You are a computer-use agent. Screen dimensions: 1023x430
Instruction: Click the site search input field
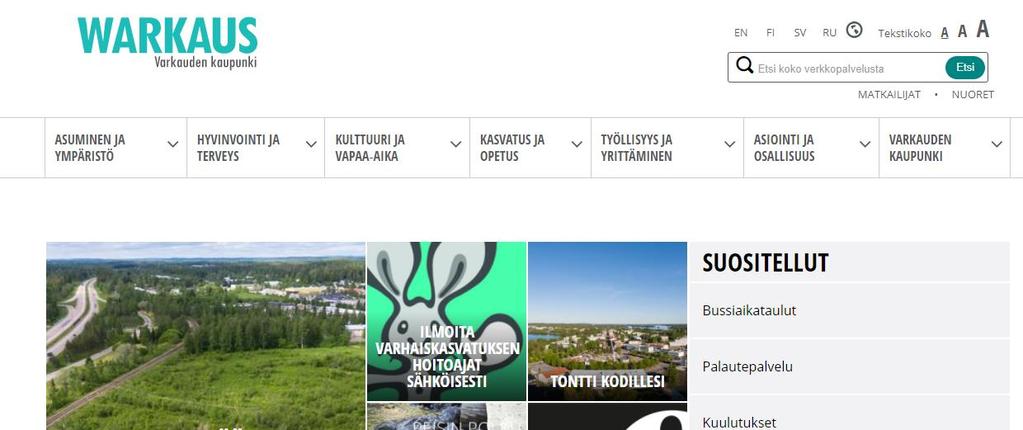pos(849,68)
